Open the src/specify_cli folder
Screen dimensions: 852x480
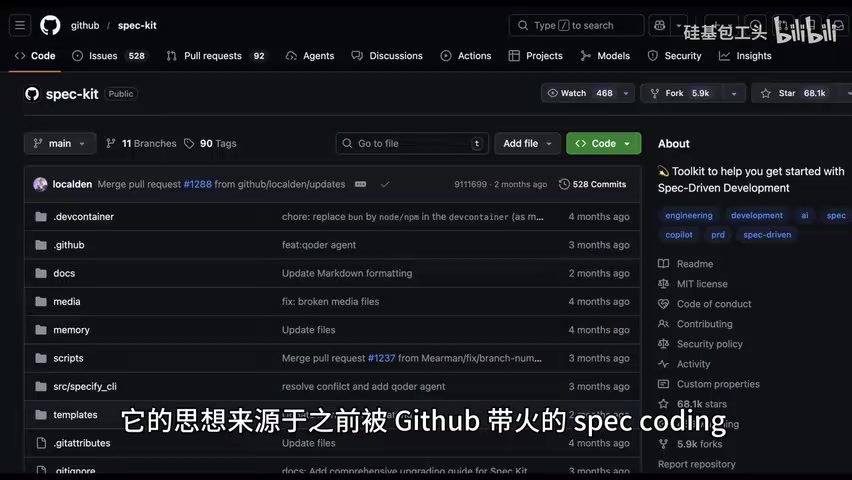click(85, 386)
